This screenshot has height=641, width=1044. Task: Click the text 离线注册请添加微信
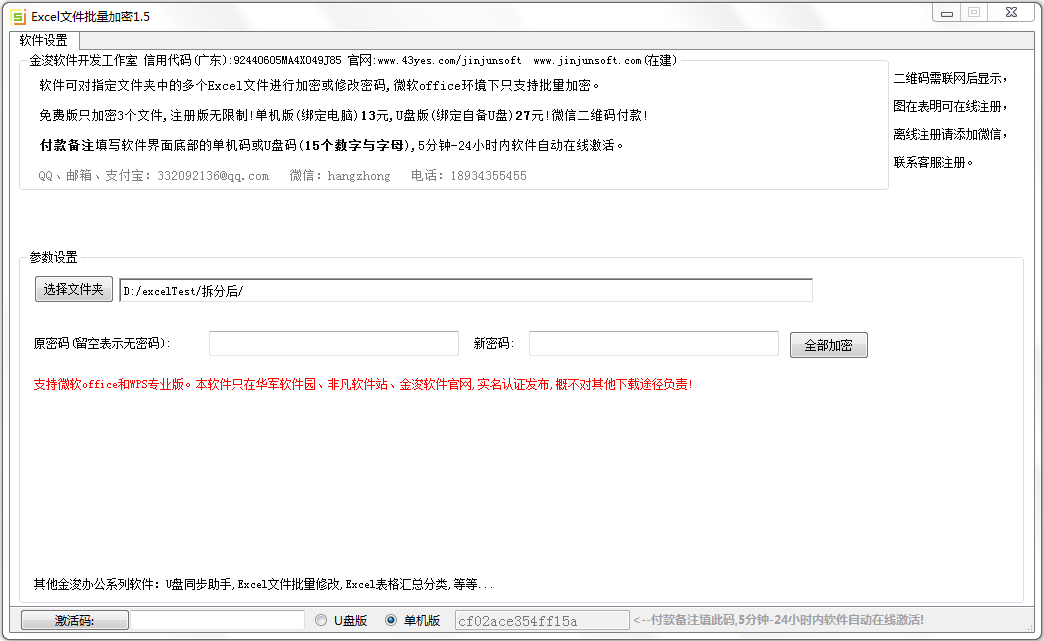(949, 134)
